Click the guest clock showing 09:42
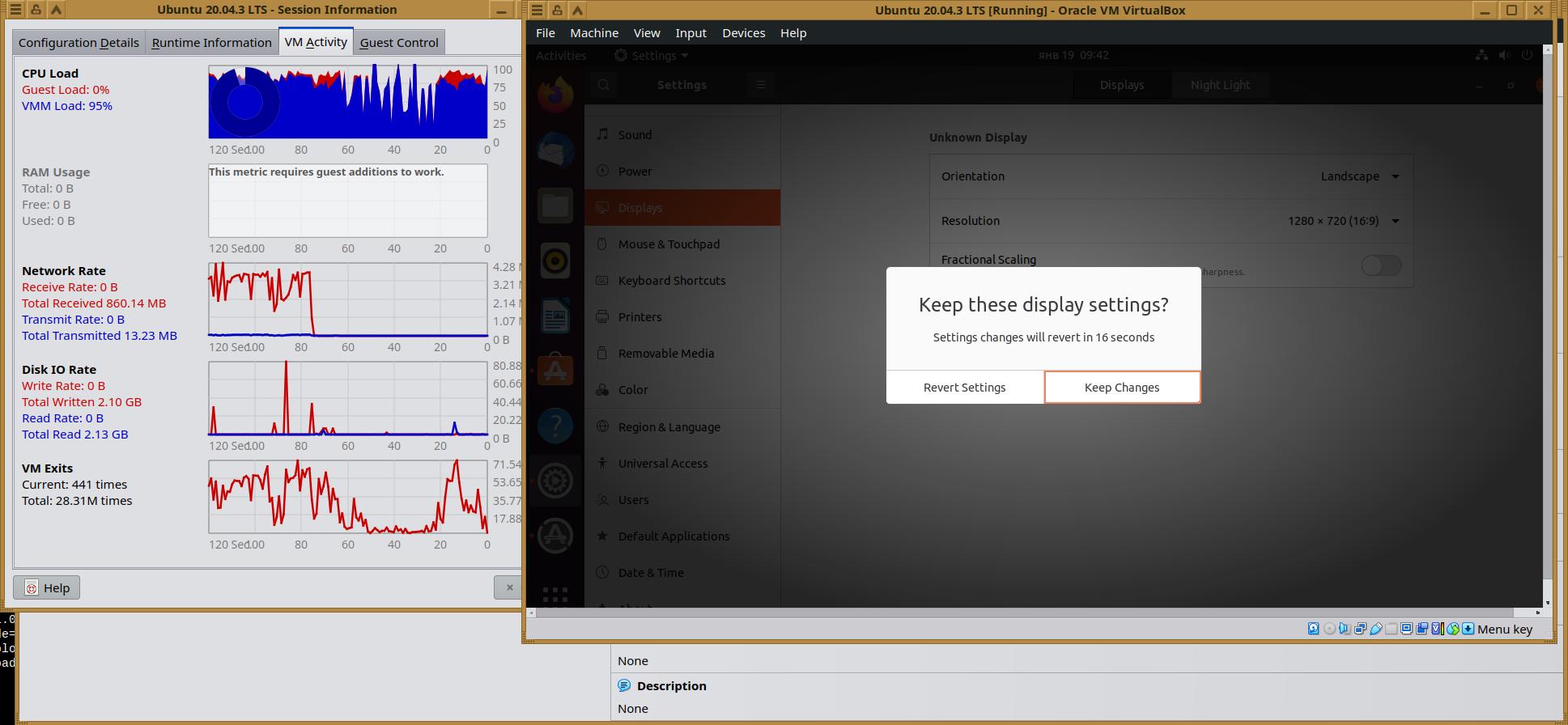 (1073, 55)
